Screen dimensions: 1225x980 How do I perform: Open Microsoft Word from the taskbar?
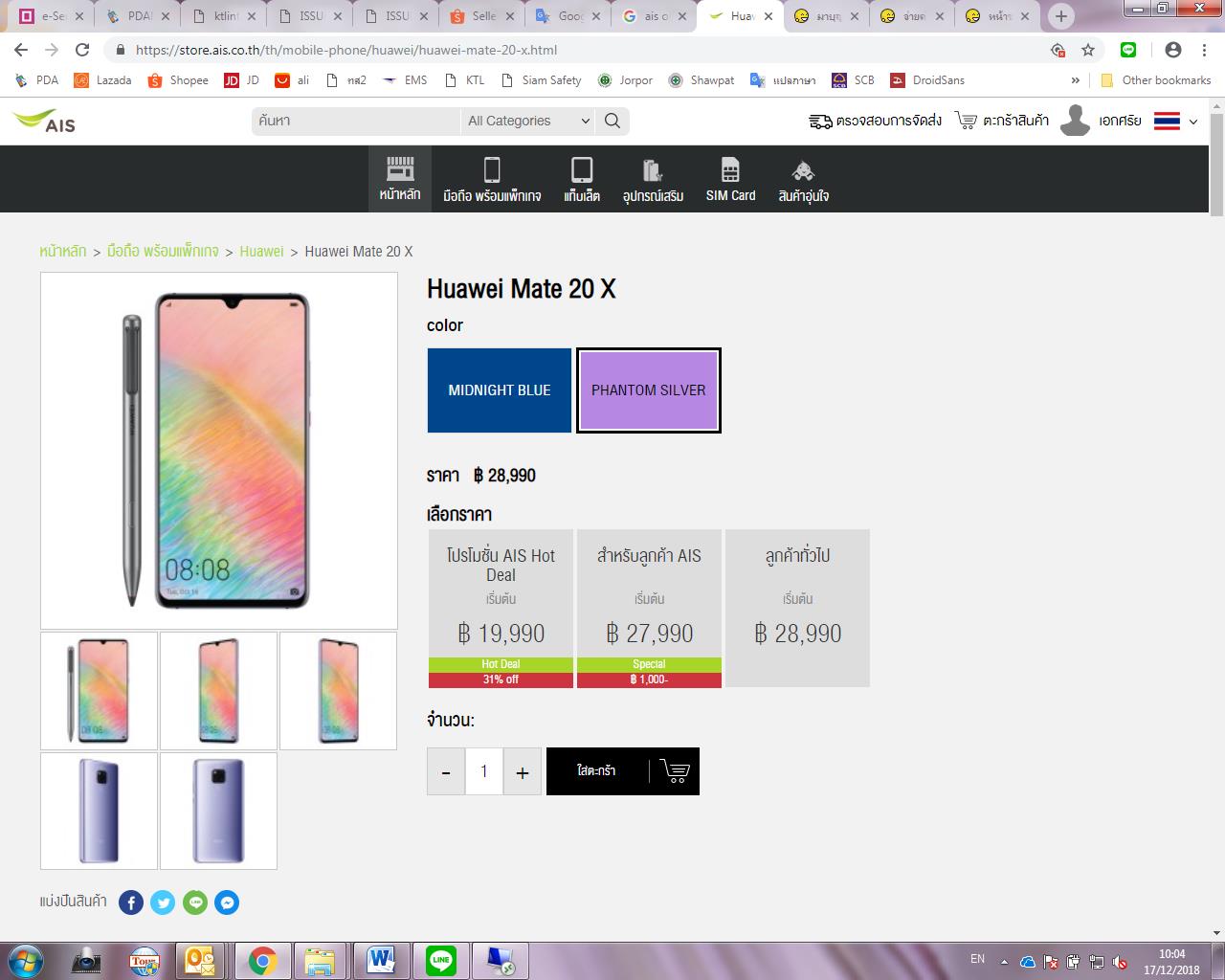point(381,961)
